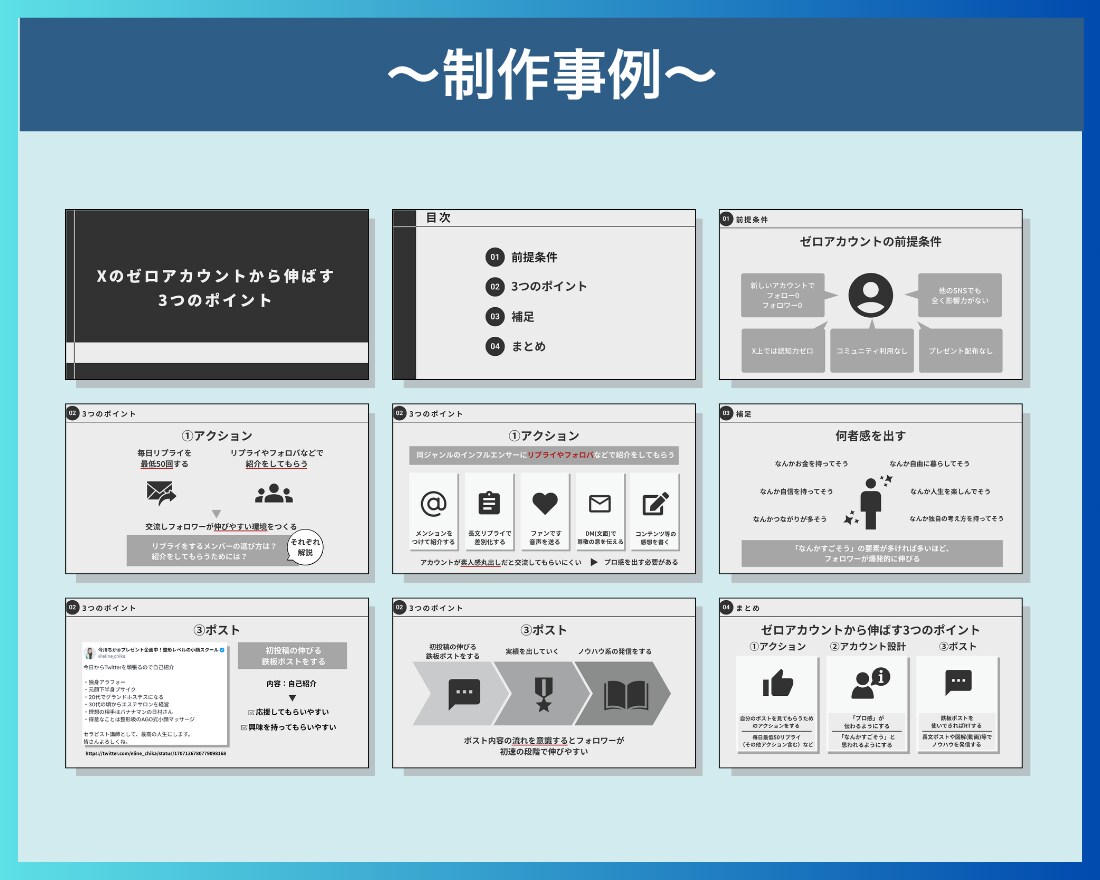Click the user avatar icon in 前提条件 slide
This screenshot has height=880, width=1100.
pyautogui.click(x=871, y=295)
